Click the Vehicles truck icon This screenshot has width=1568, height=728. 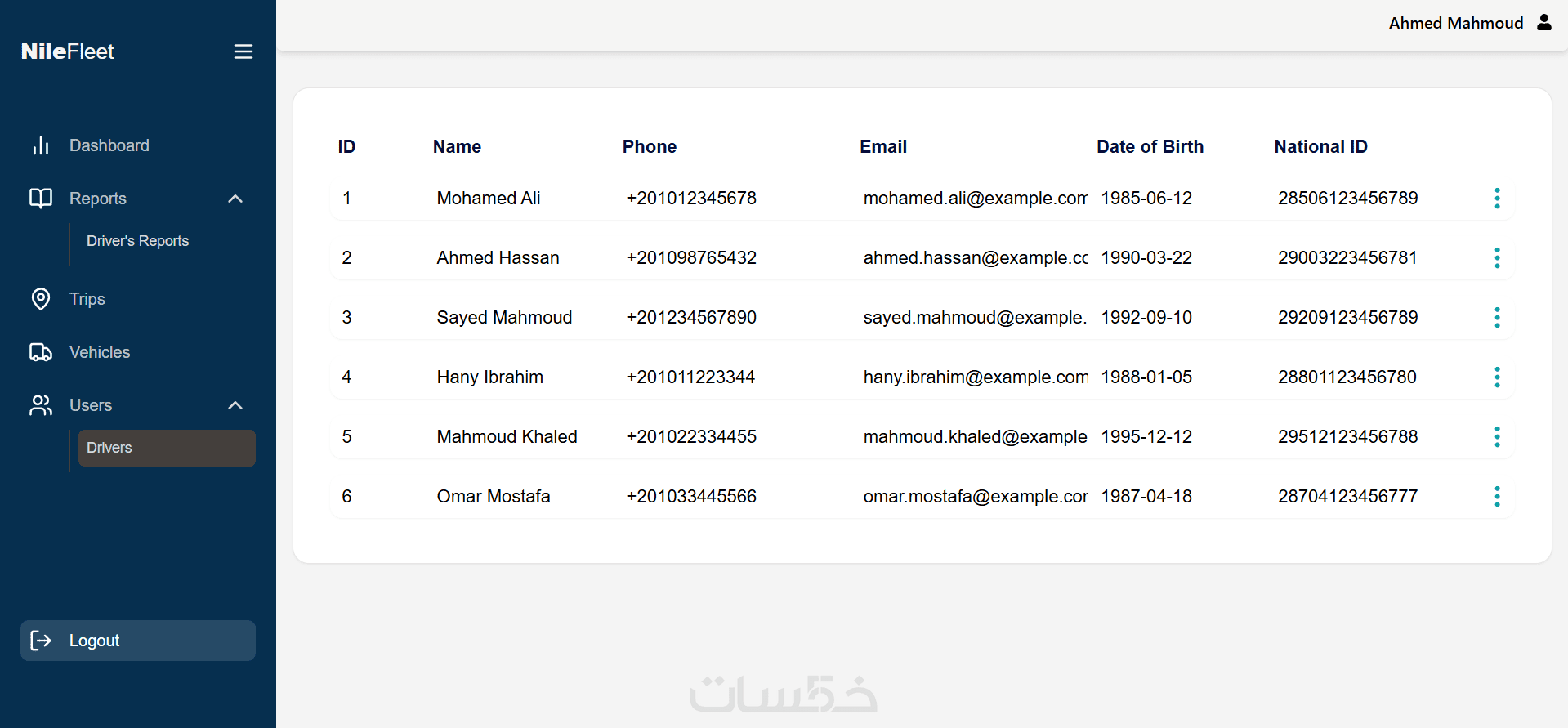41,352
